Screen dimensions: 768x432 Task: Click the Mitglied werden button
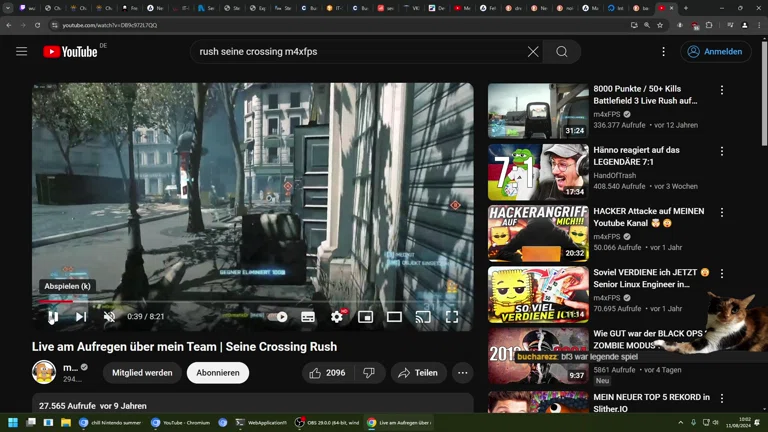(142, 373)
